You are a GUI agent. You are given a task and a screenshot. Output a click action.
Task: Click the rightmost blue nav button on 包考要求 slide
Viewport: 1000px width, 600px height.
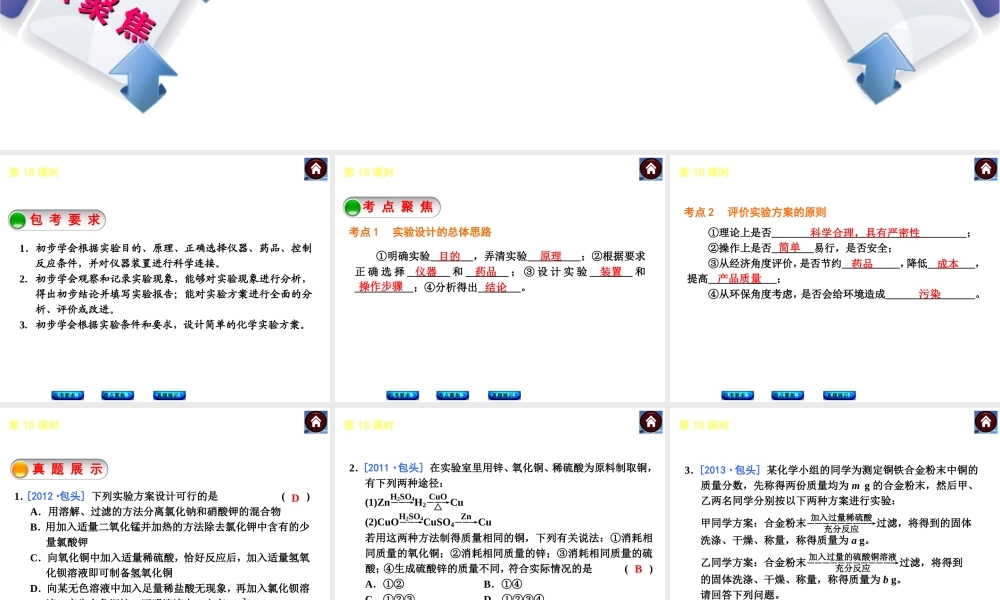point(169,395)
